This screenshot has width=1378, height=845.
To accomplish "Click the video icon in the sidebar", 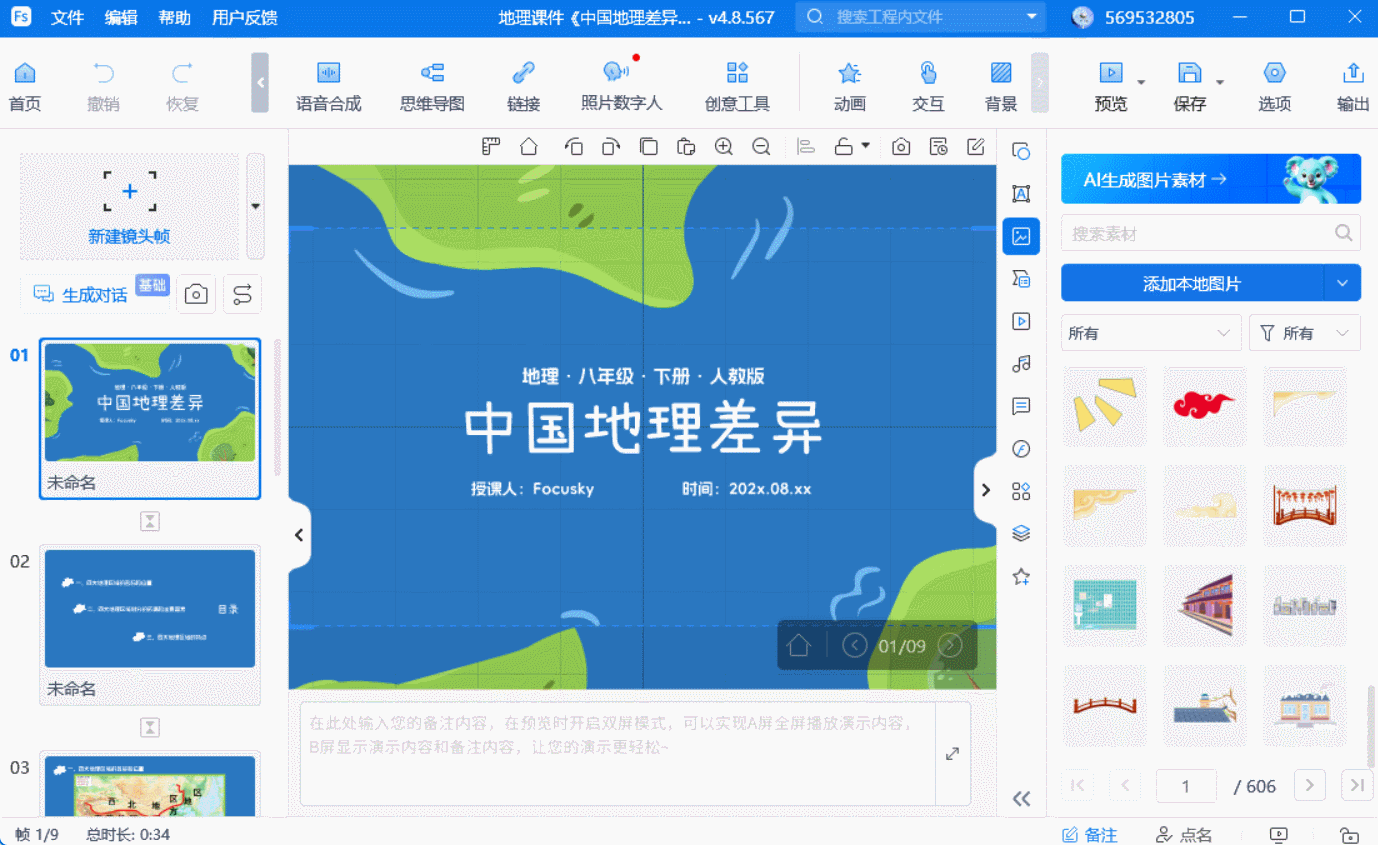I will (x=1021, y=321).
